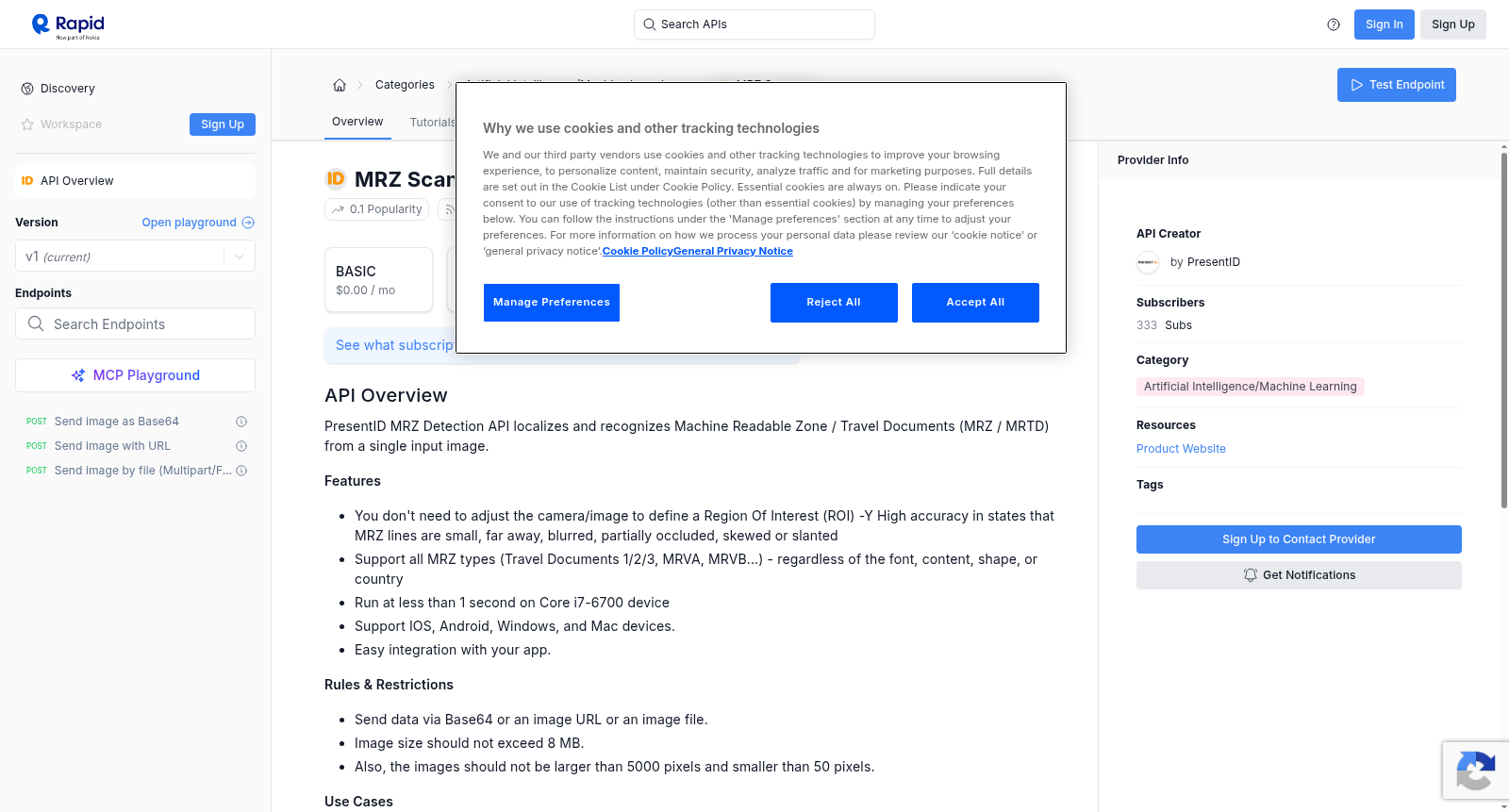Open endpoint Send image by file (Multipart/F...)
Viewport: 1509px width, 812px height.
[143, 471]
